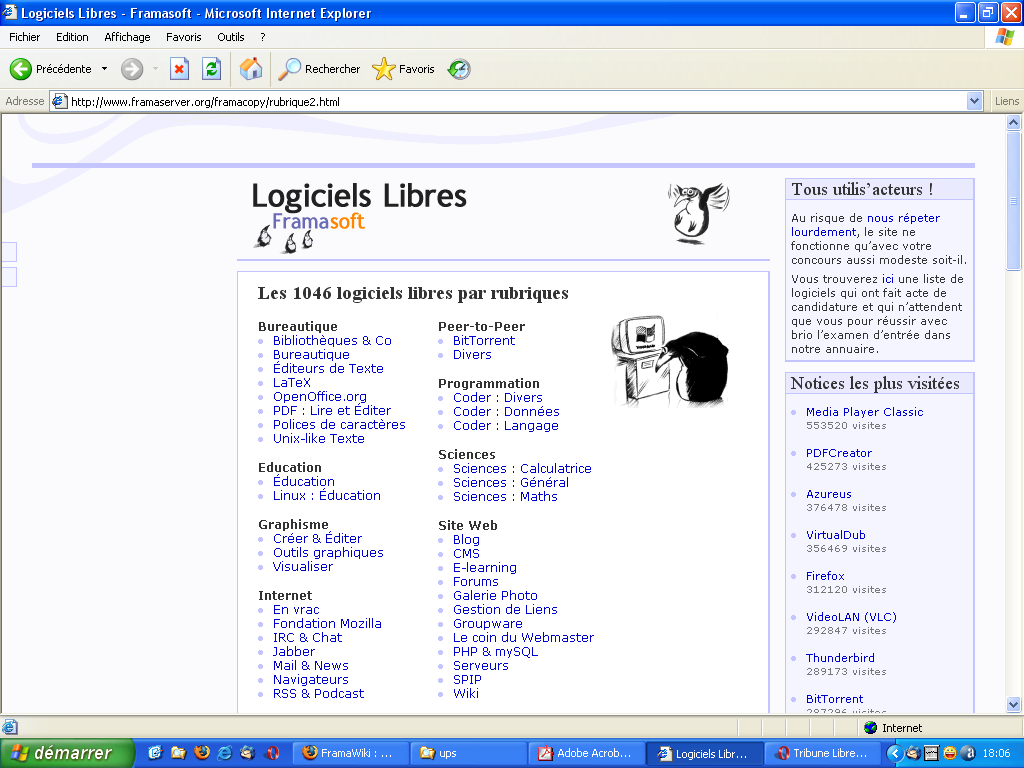Open Jabber link under Internet

(293, 651)
